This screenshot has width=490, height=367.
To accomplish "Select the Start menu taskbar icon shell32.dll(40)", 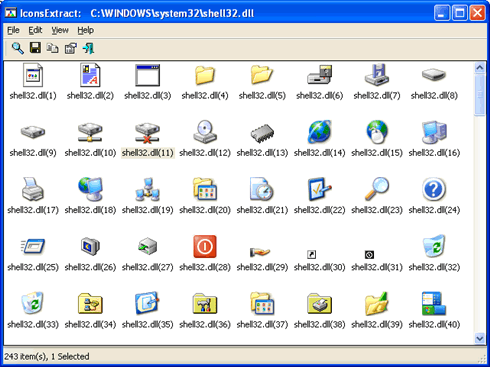I will [434, 303].
